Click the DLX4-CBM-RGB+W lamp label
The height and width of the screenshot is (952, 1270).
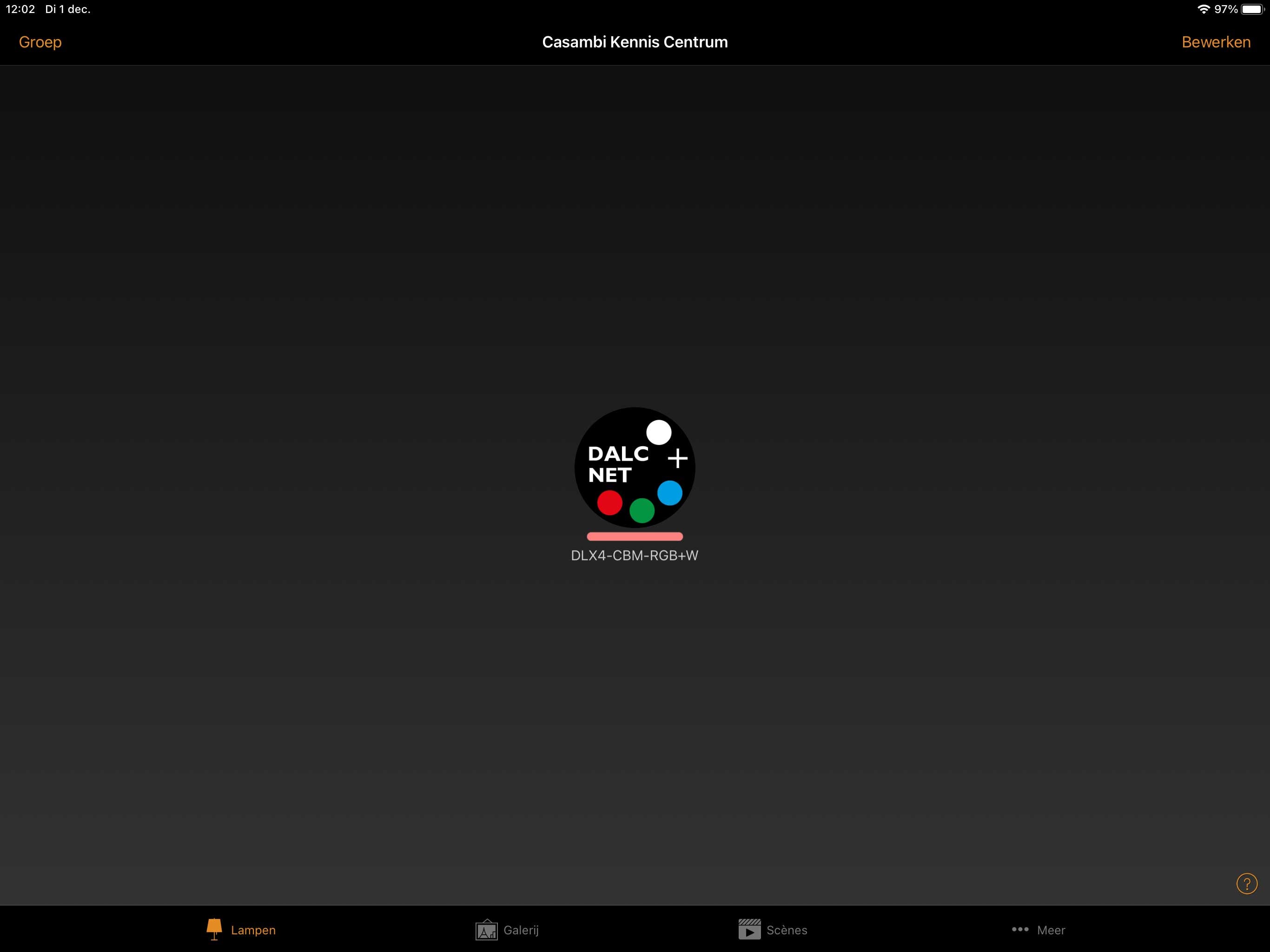pos(635,555)
